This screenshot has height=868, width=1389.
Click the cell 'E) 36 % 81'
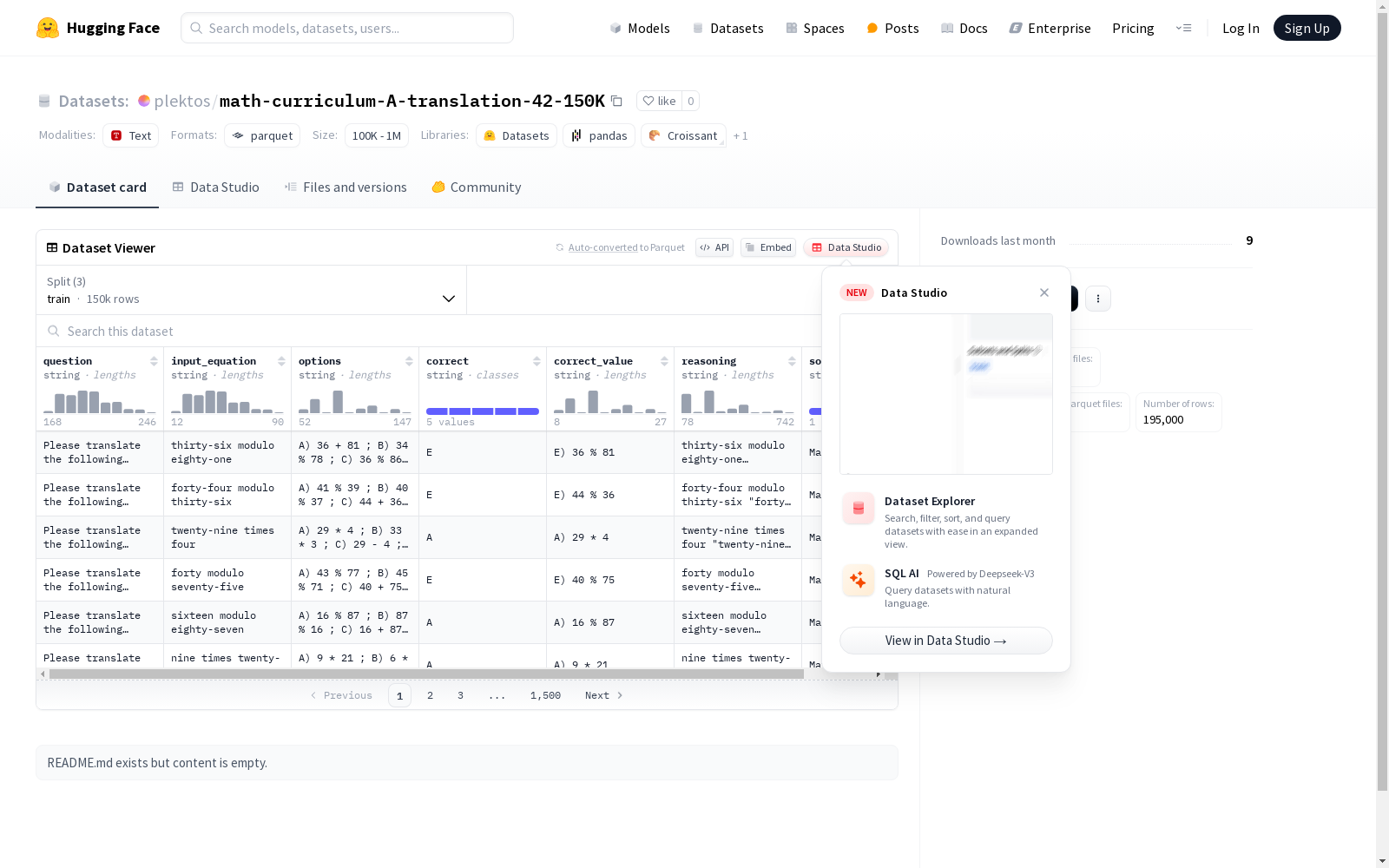610,452
